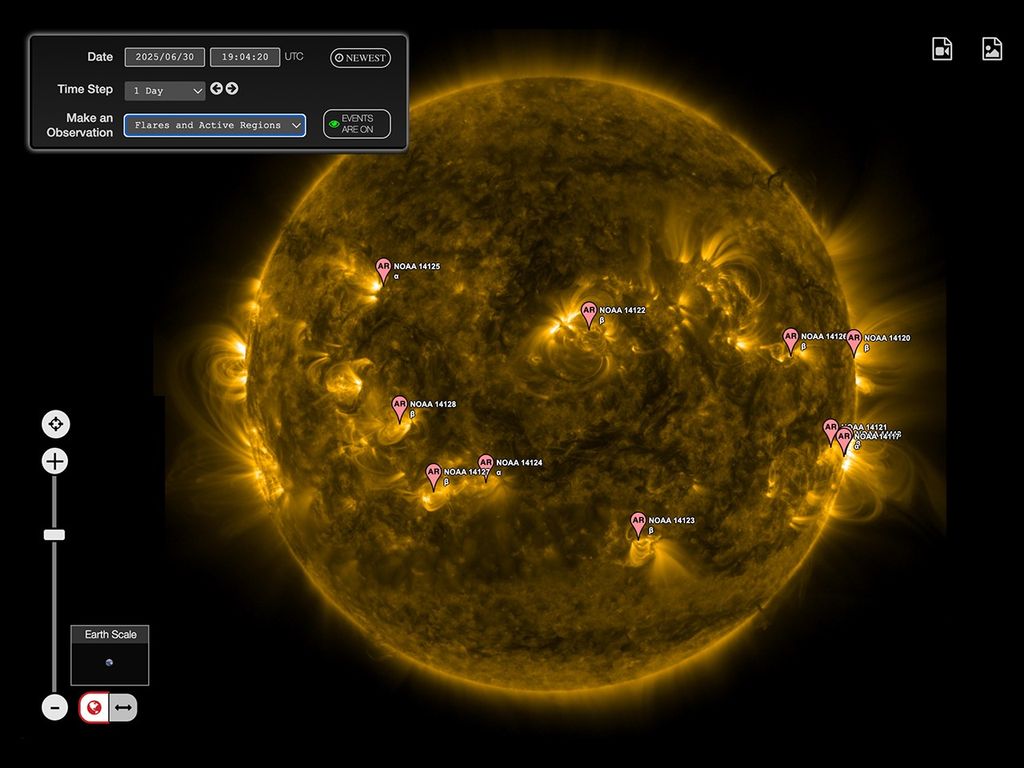
Task: Click the NOAA 14124 label text
Action: (x=519, y=462)
